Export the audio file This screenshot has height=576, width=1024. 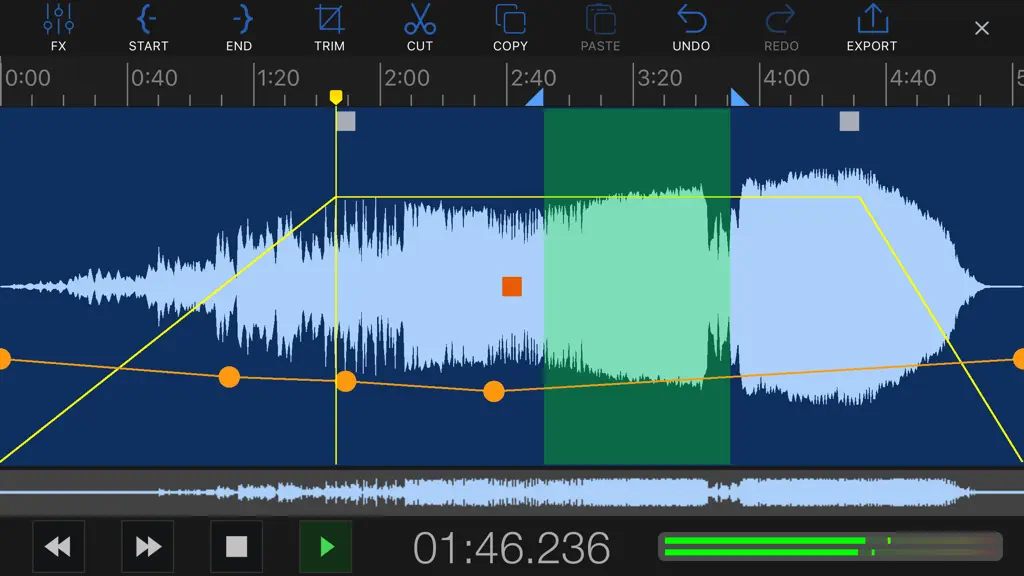coord(872,28)
